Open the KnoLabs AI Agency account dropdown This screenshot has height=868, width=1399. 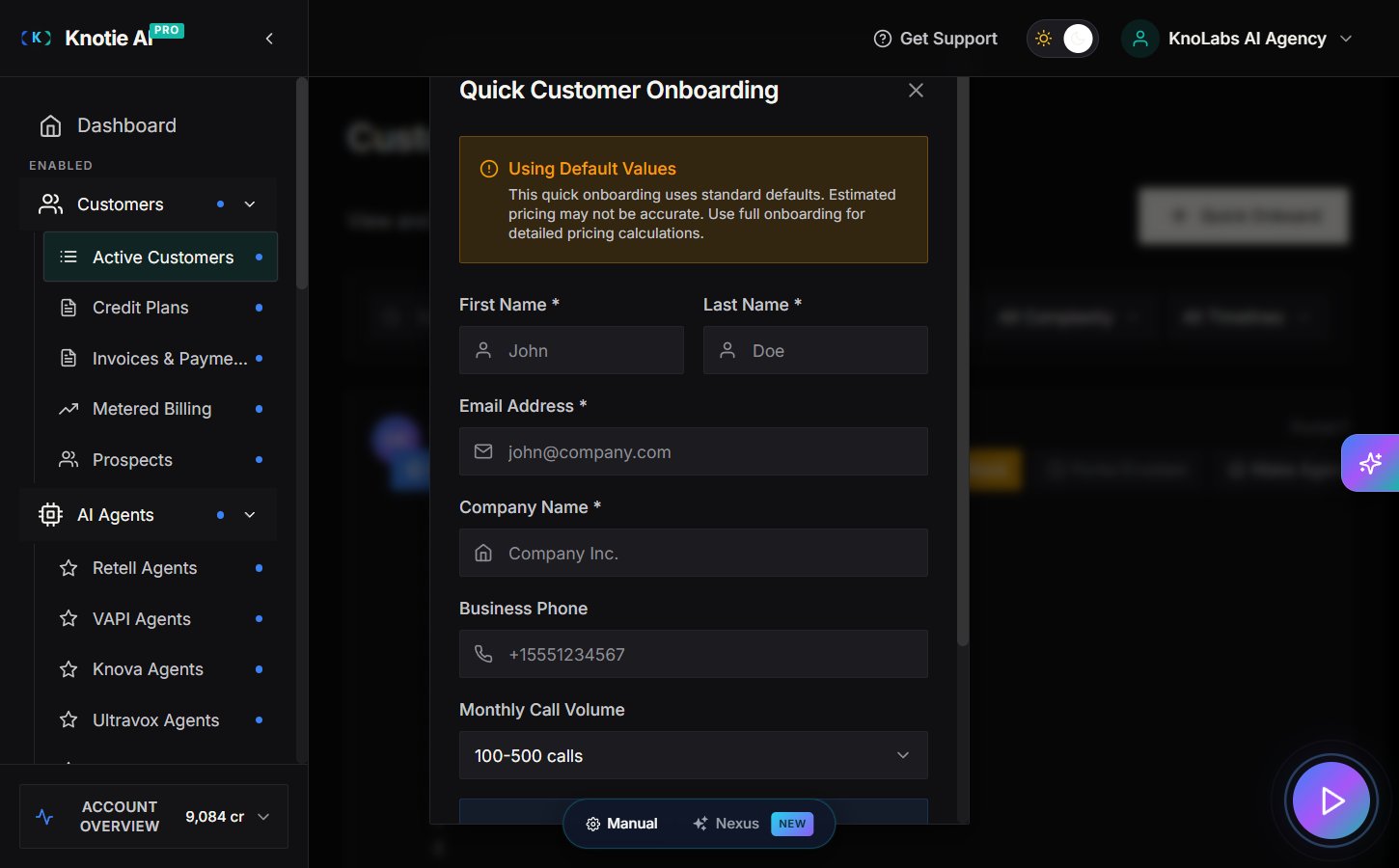click(x=1346, y=39)
